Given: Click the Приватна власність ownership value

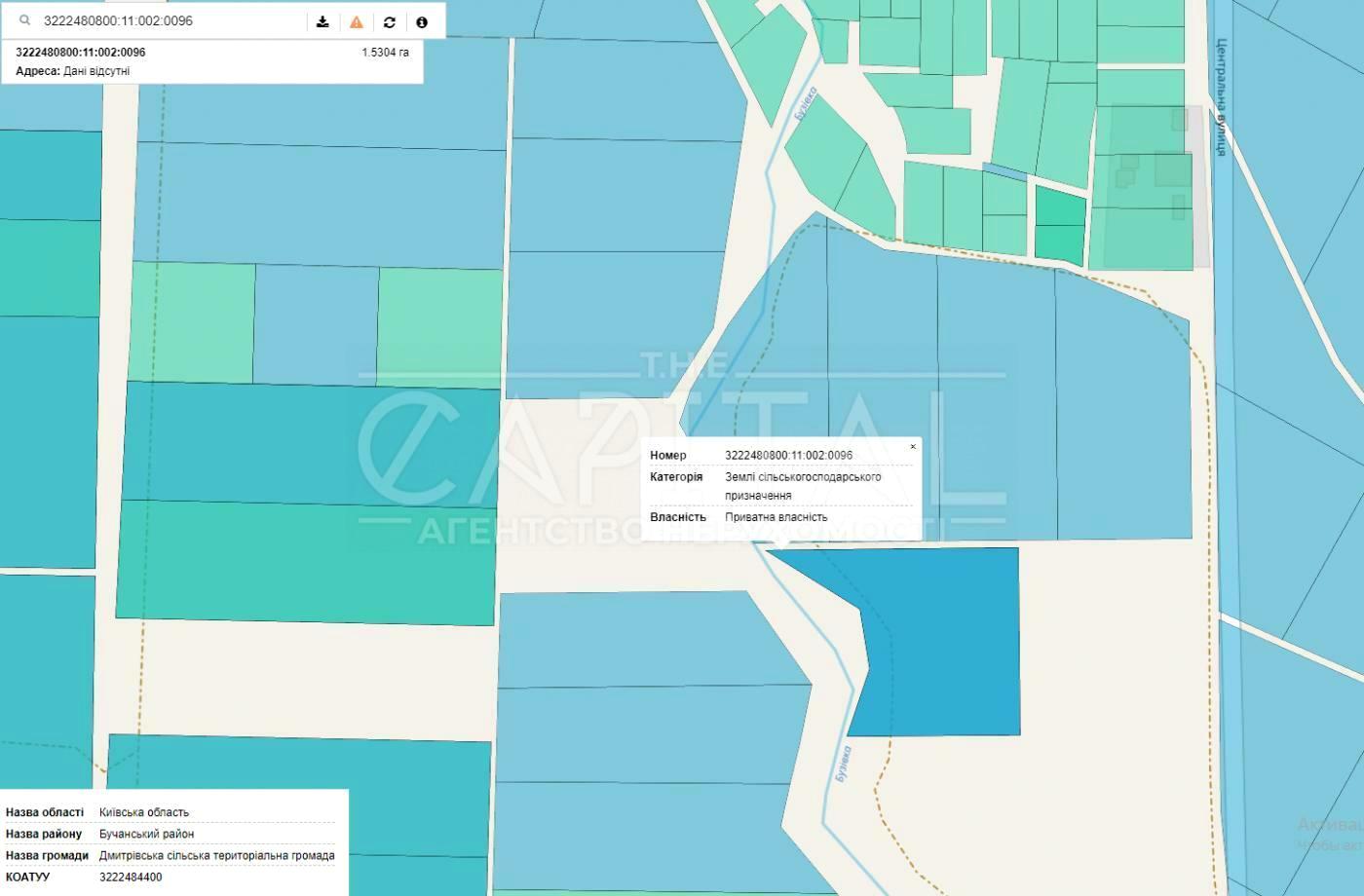Looking at the screenshot, I should (776, 517).
